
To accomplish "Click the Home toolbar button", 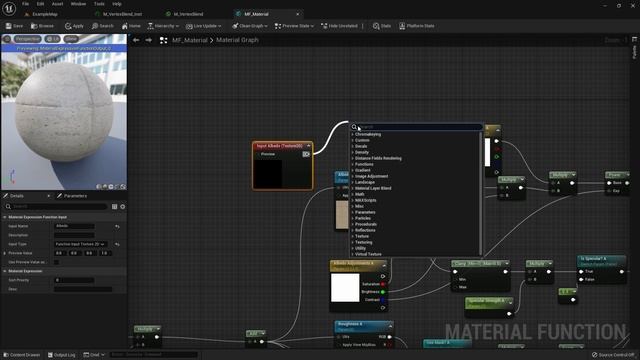I will (x=131, y=26).
